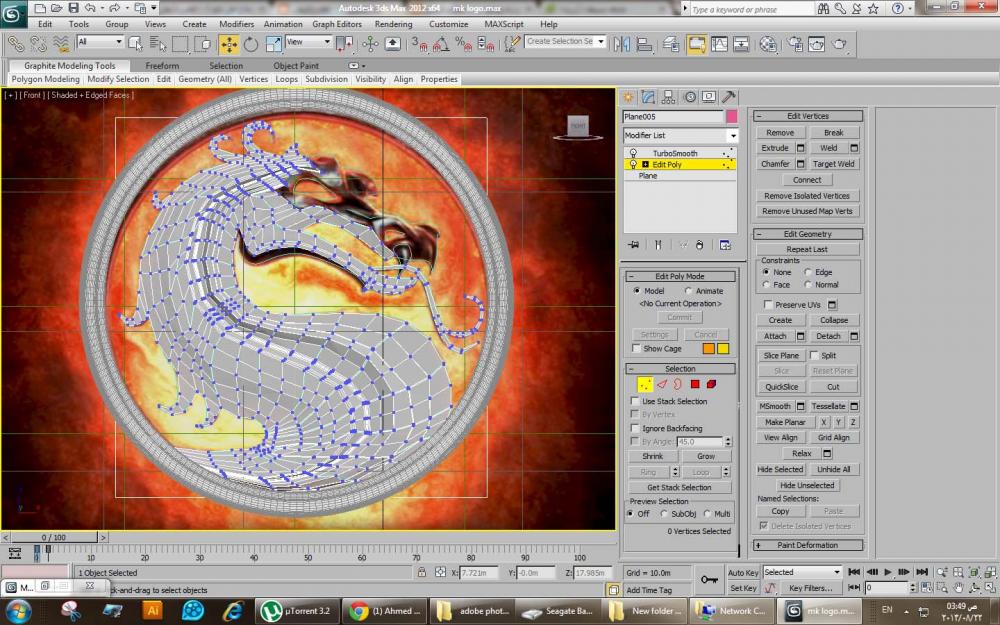Choose the Select and Uniform Scale tool
The height and width of the screenshot is (625, 1000).
point(274,44)
